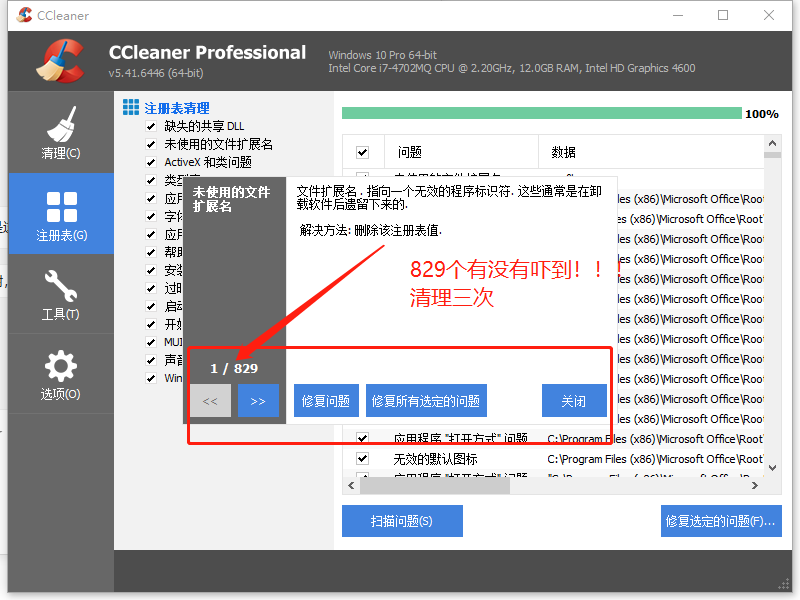Click the scroll down arrow of results list

pyautogui.click(x=772, y=468)
